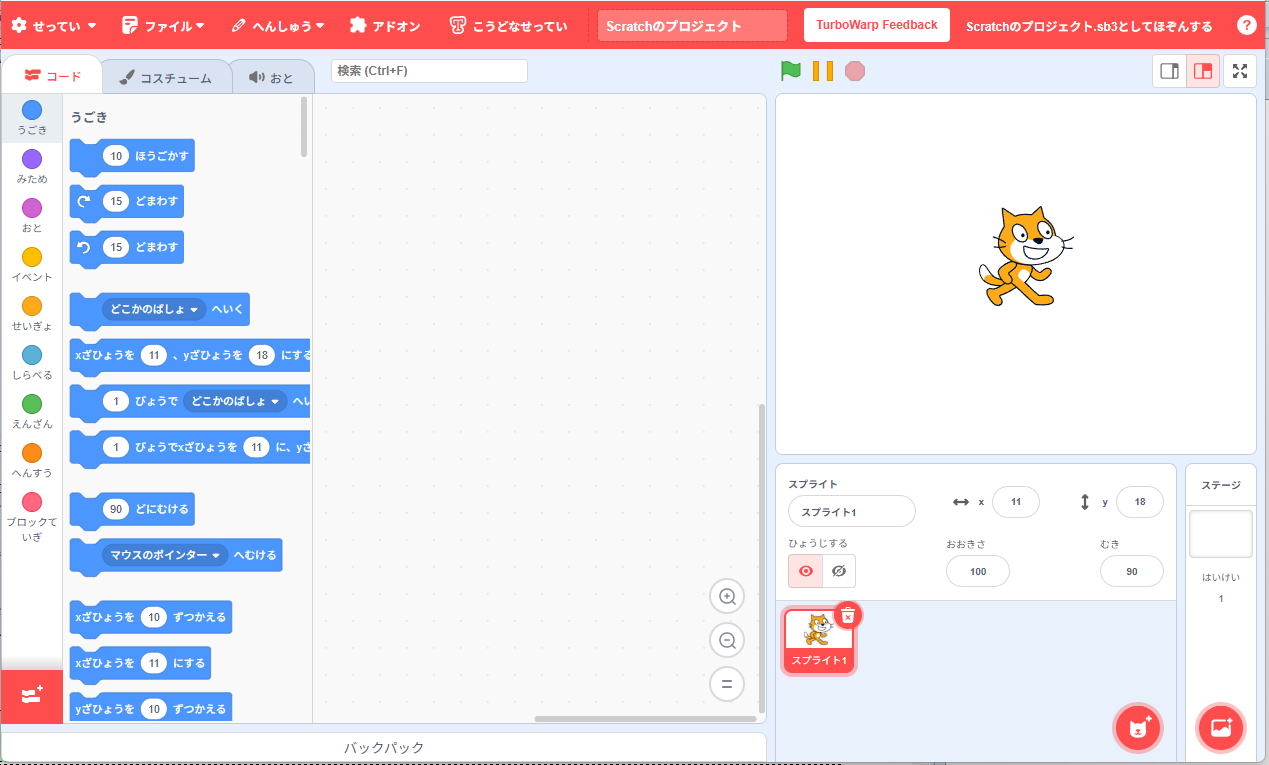
Task: Open こうどなせってい advanced settings
Action: pos(508,25)
